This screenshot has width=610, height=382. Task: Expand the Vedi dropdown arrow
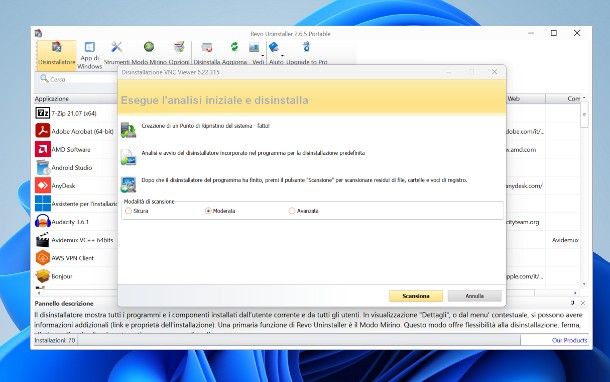[x=263, y=56]
